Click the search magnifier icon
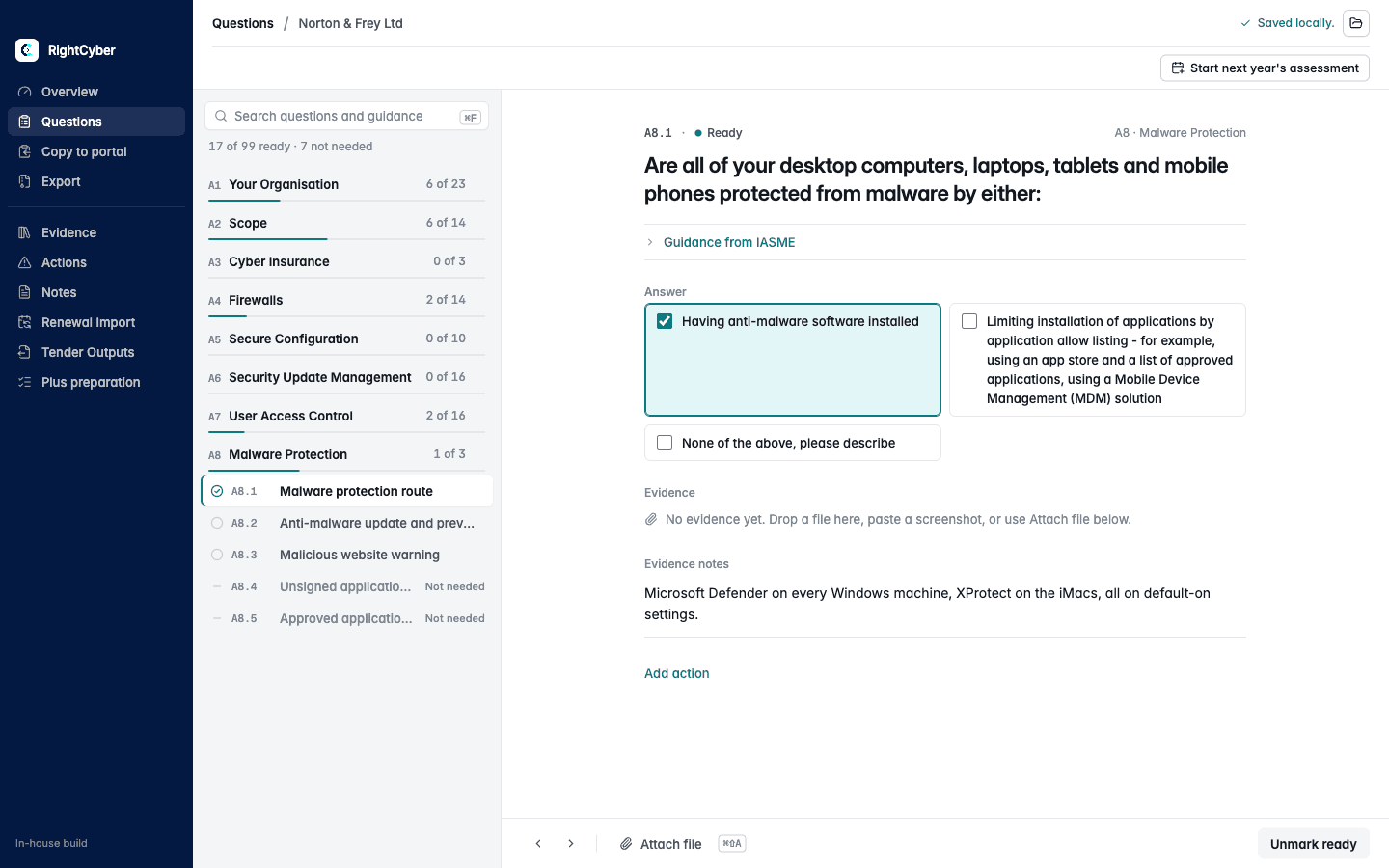The width and height of the screenshot is (1389, 868). click(221, 116)
